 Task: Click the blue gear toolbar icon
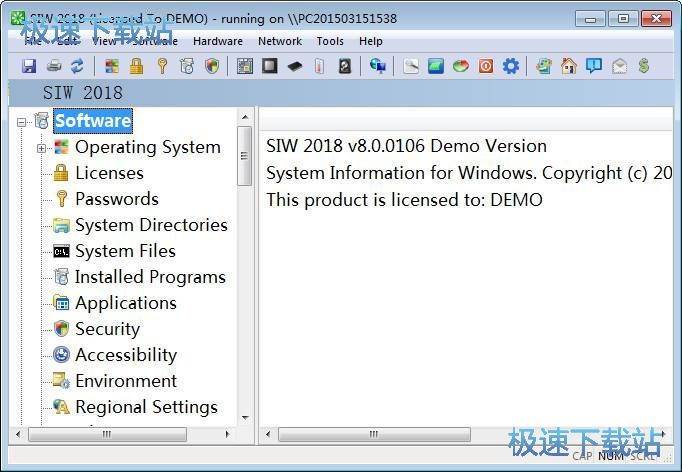pos(511,66)
